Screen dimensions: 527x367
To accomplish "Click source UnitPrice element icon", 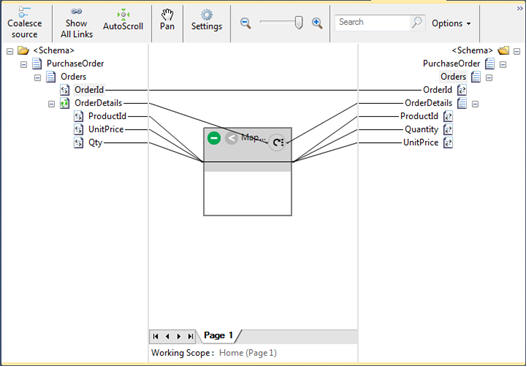I will pos(78,129).
